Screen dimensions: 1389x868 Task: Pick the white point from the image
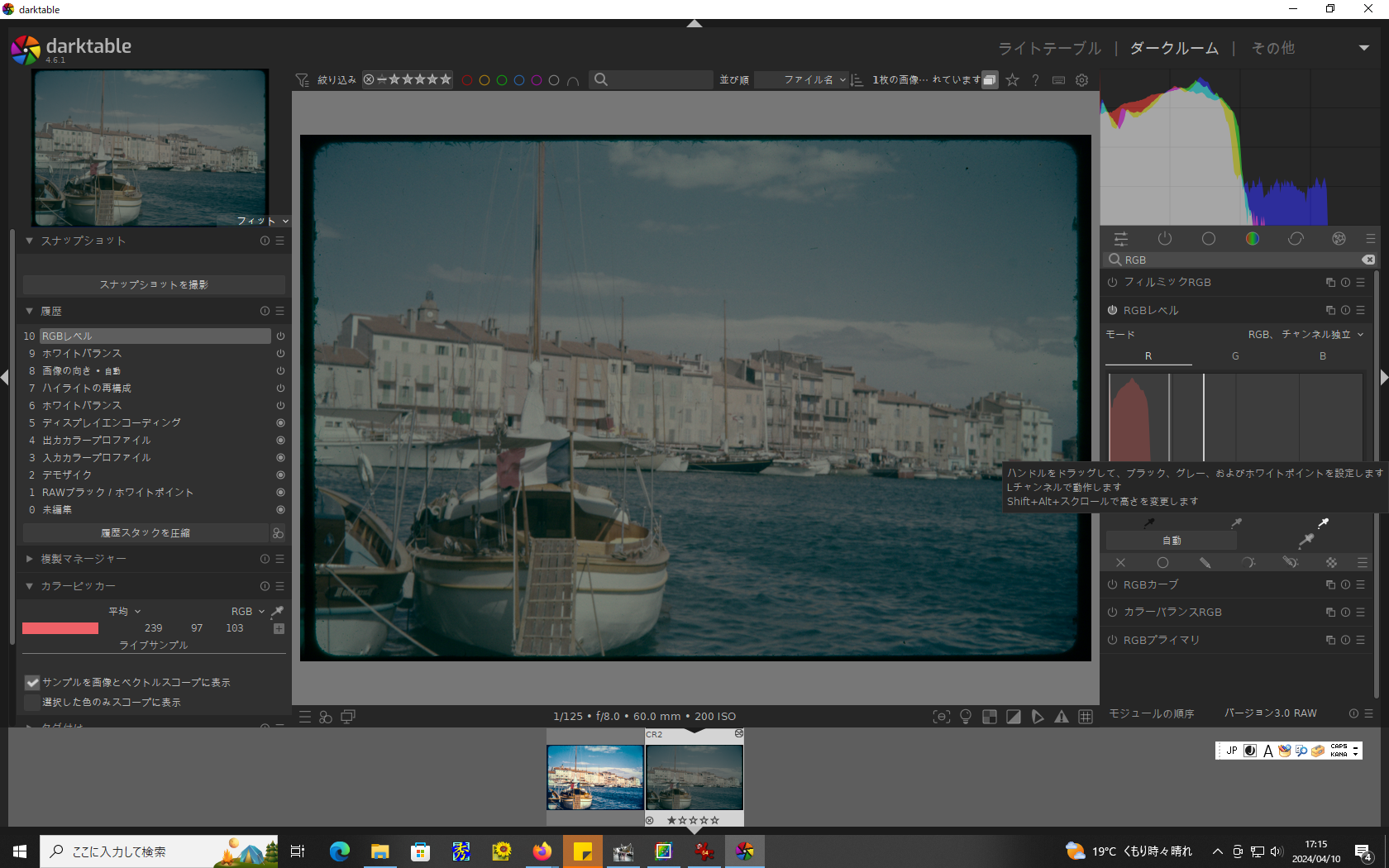click(1323, 523)
